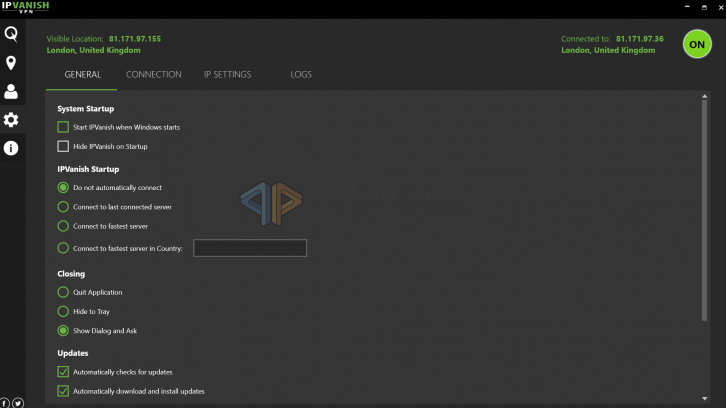Image resolution: width=726 pixels, height=408 pixels.
Task: Switch to the CONNECTION tab
Action: click(153, 75)
